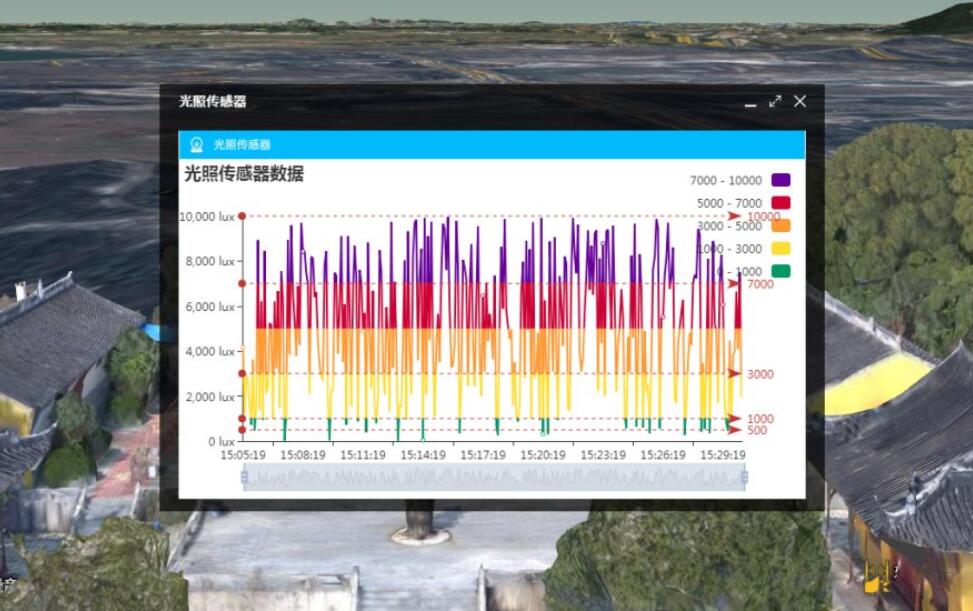The width and height of the screenshot is (973, 611).
Task: Toggle the red 5000 - 7000 legend swatch
Action: coord(781,203)
